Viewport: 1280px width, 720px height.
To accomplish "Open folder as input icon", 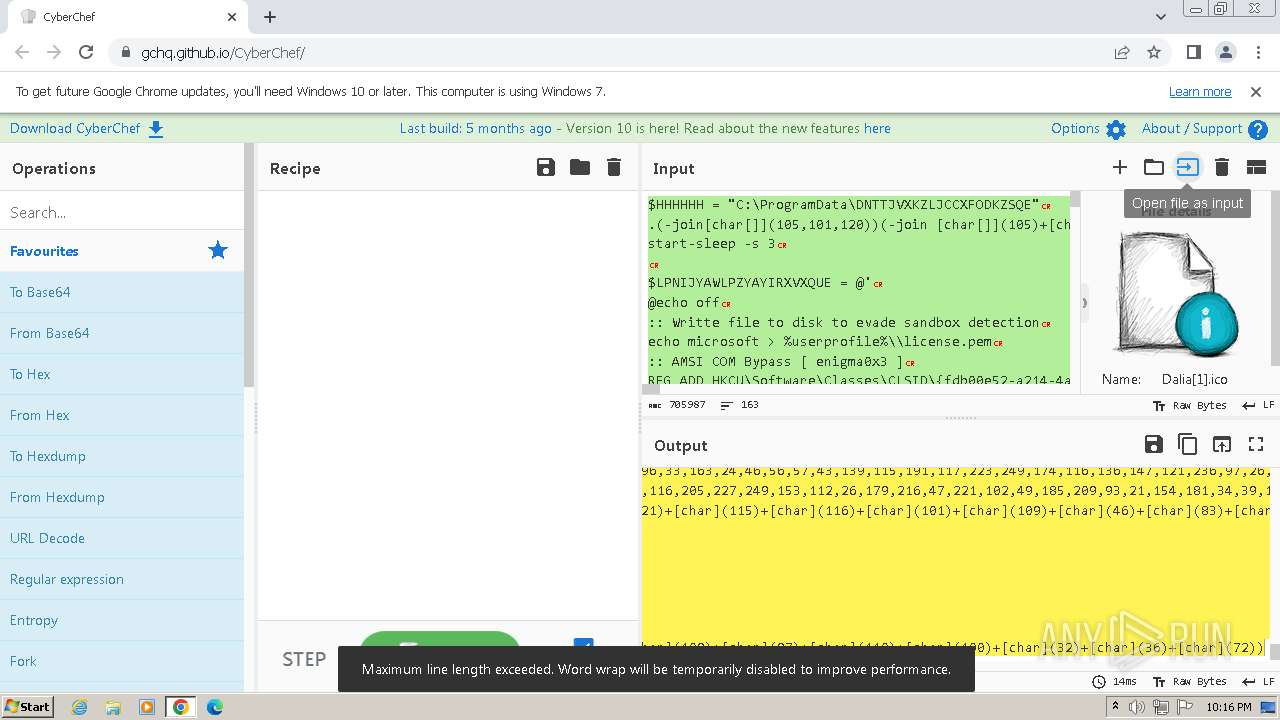I will point(1154,168).
